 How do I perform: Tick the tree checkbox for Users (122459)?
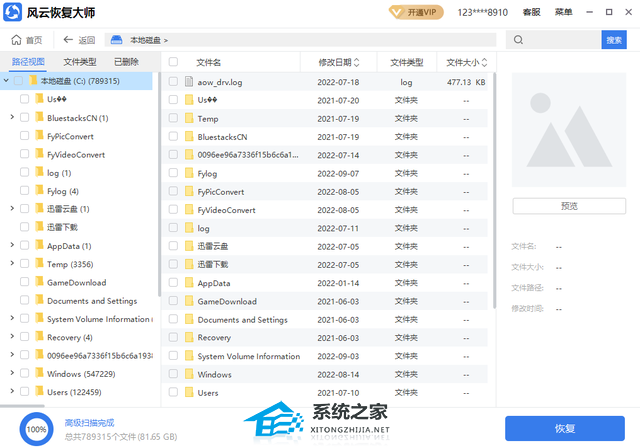click(24, 392)
